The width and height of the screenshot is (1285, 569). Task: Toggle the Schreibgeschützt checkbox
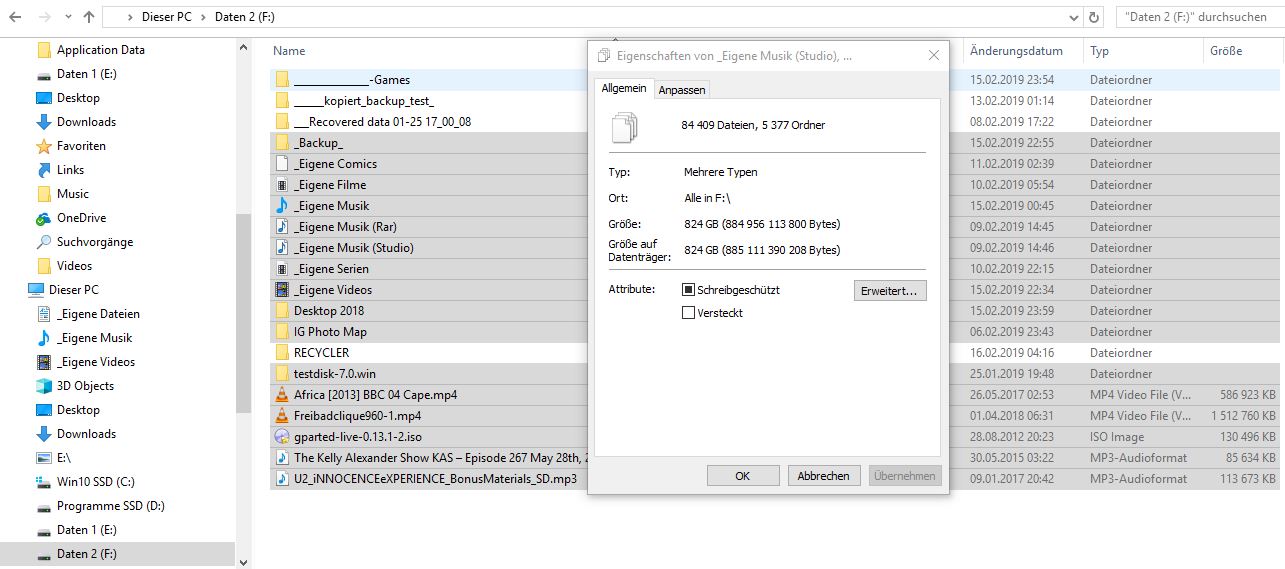tap(688, 290)
